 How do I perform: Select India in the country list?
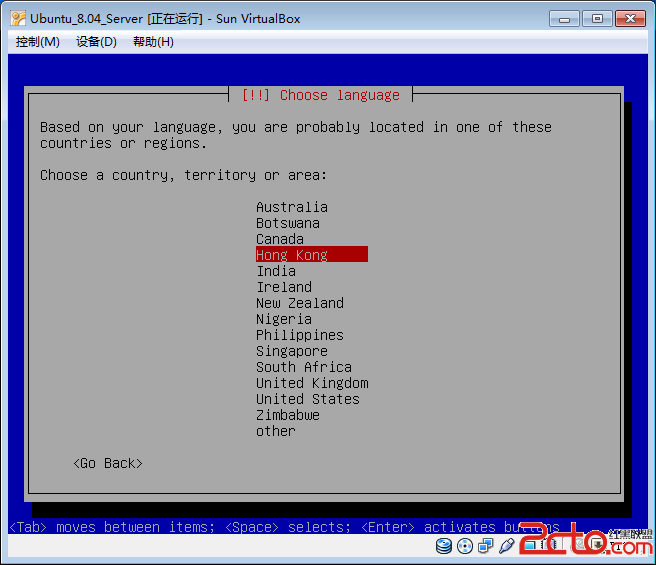276,271
